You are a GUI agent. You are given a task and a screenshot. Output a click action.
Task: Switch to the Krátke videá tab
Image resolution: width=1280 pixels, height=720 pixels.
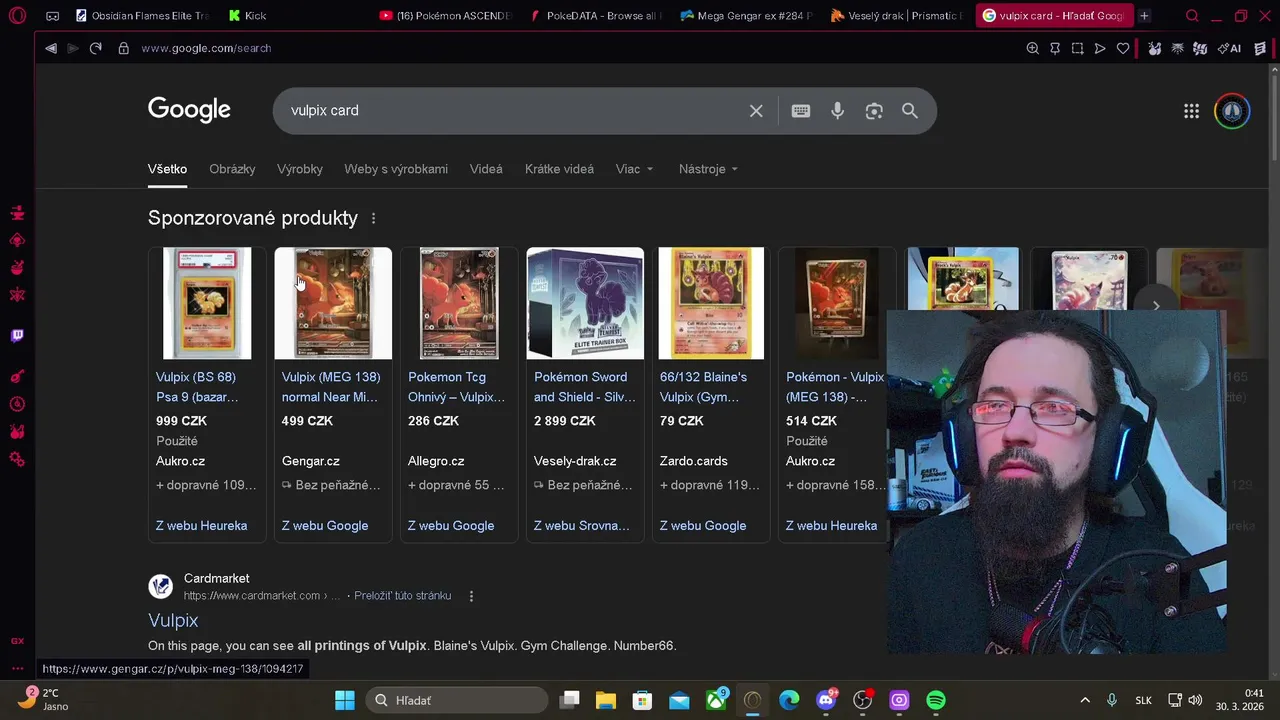click(x=559, y=169)
